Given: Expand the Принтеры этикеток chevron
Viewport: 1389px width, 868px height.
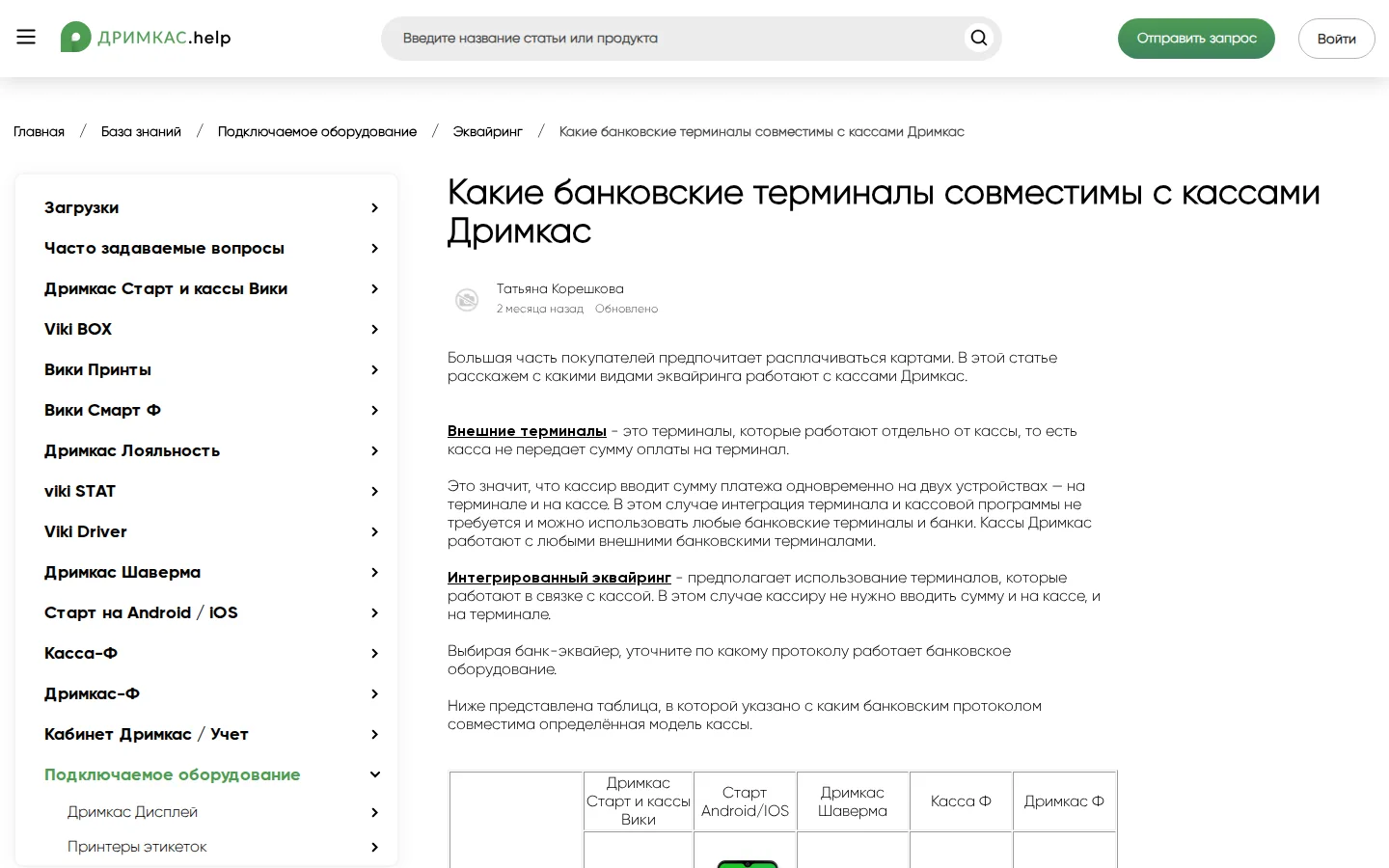Looking at the screenshot, I should 374,848.
